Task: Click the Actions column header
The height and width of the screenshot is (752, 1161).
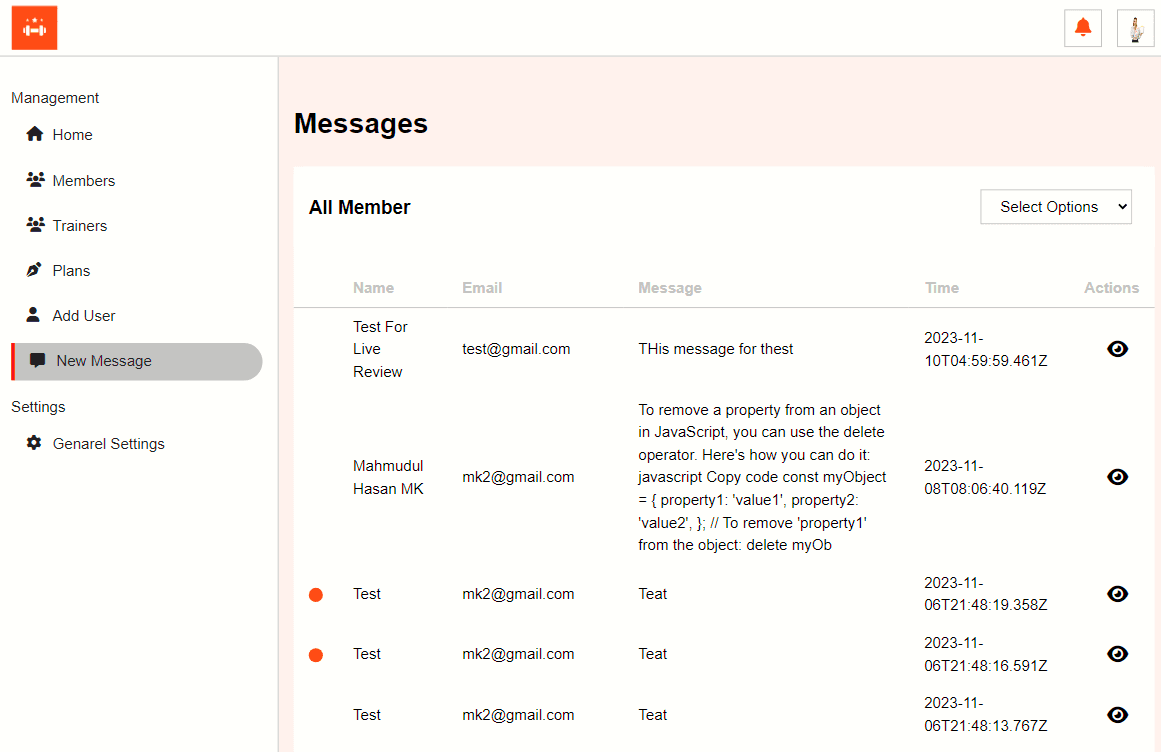Action: click(1111, 288)
